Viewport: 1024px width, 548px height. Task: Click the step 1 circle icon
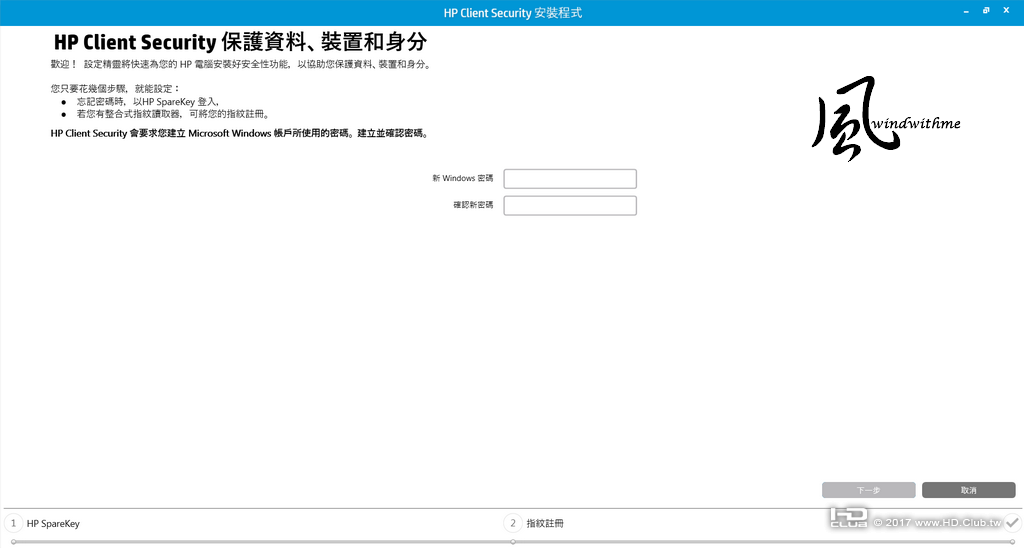tap(13, 523)
